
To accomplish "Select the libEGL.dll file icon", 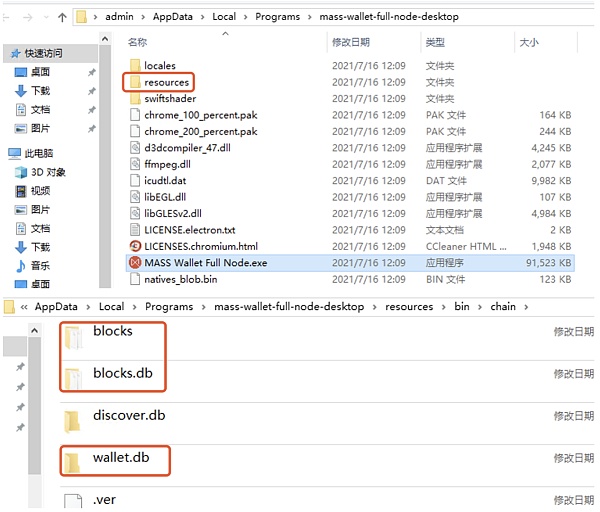I will click(x=135, y=197).
